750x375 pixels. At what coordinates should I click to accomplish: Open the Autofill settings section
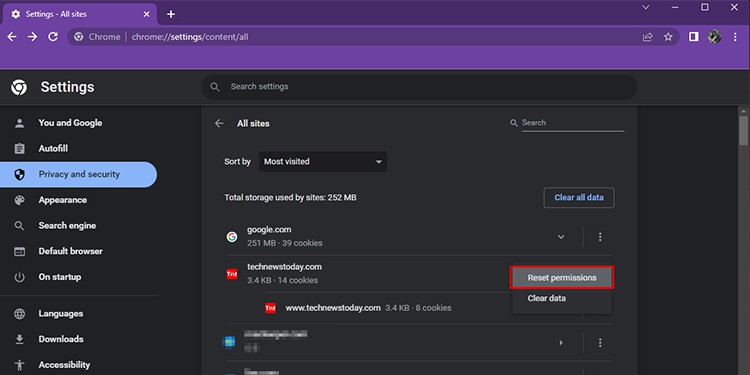[x=53, y=149]
